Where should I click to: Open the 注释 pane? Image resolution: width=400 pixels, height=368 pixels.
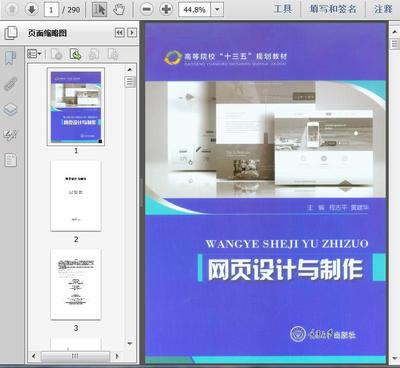coord(383,9)
